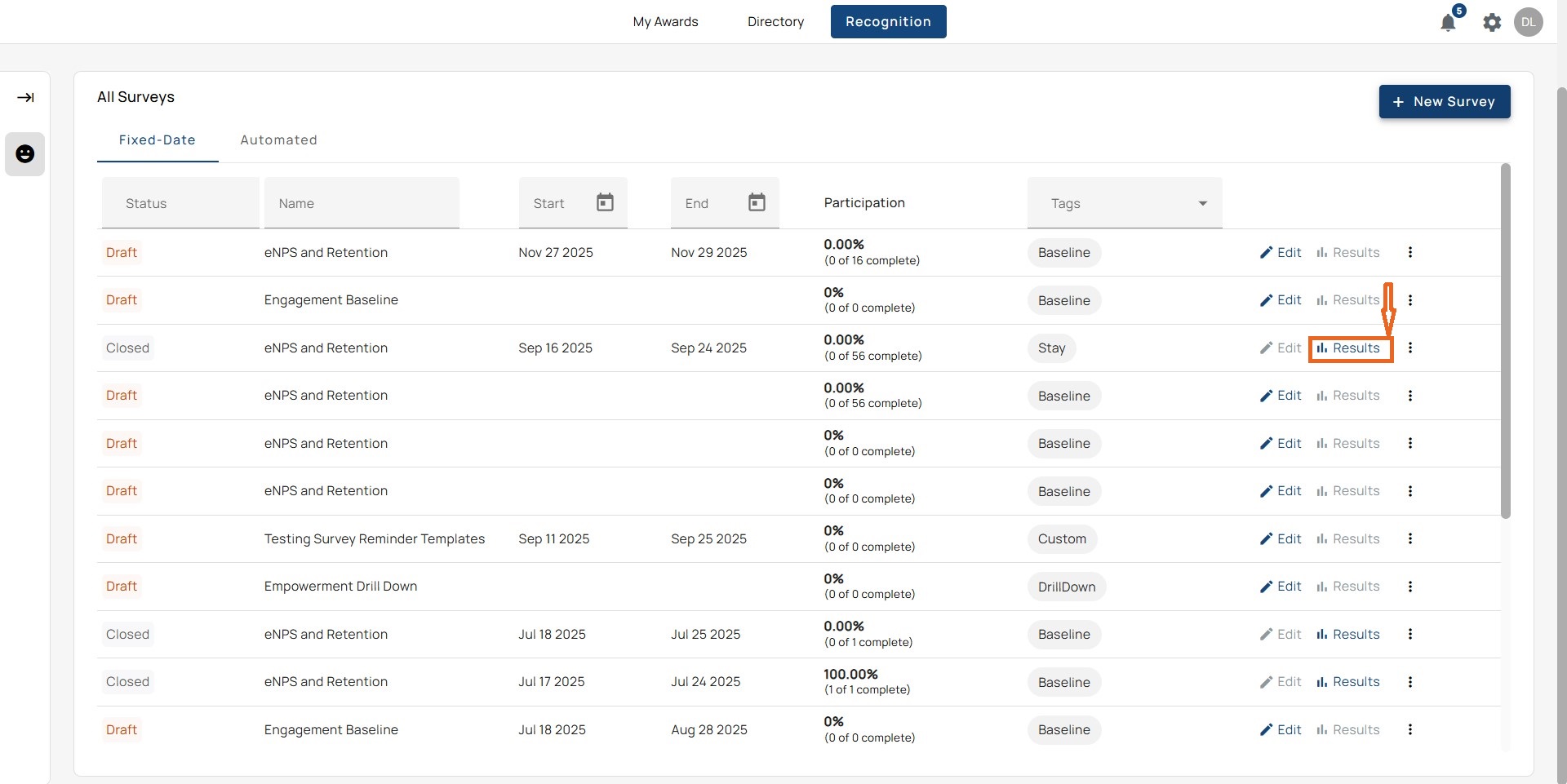Open the Tags filter dropdown

1124,203
